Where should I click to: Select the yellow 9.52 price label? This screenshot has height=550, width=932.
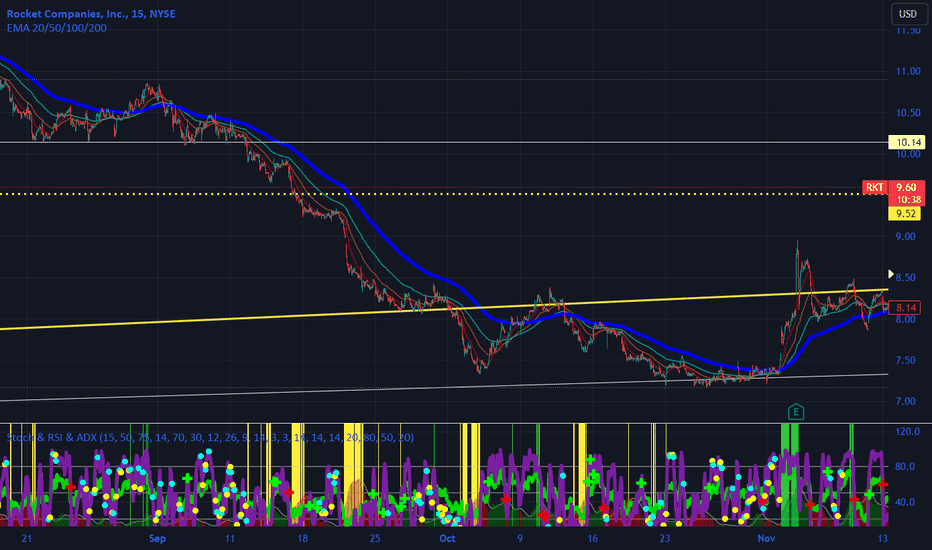(905, 213)
